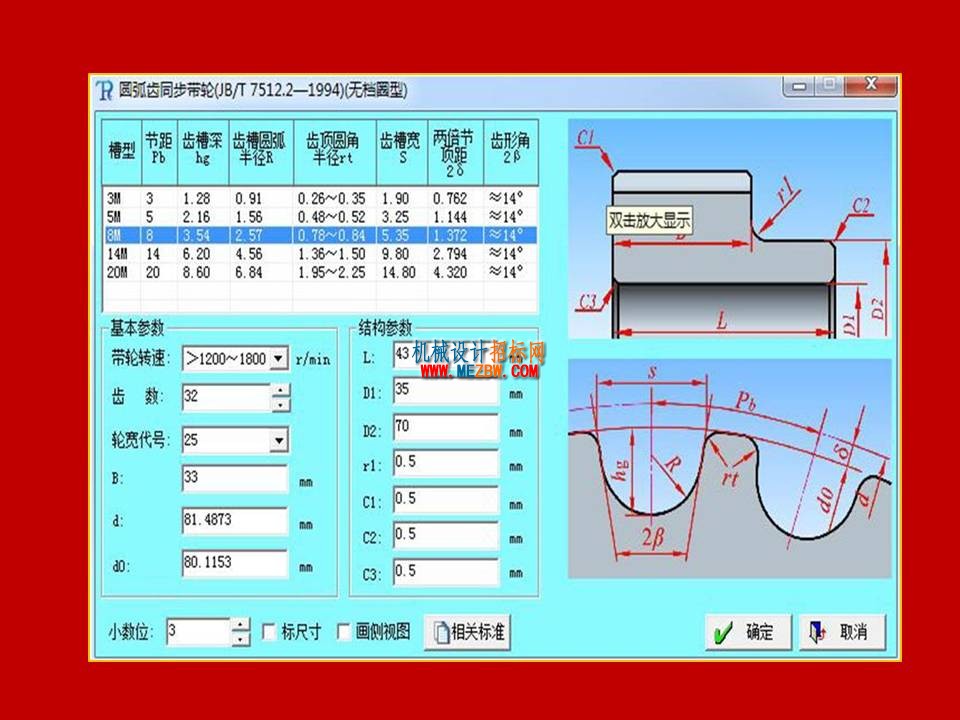Click the 齿顶圆角半径rt column header
This screenshot has height=720, width=960.
click(335, 152)
